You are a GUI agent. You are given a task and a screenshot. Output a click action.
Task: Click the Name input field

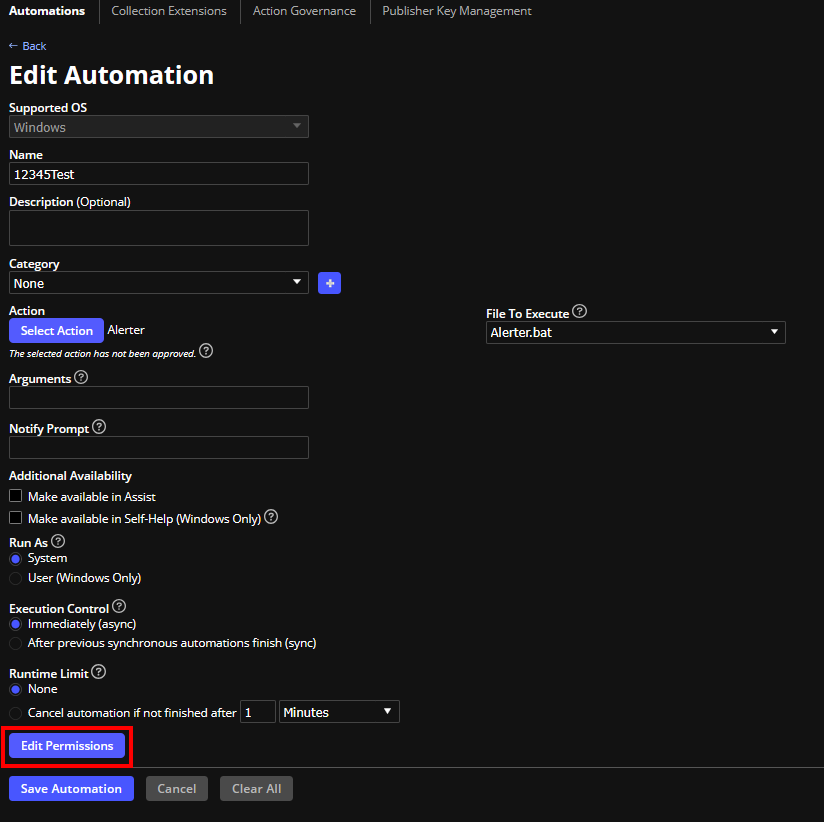tap(158, 174)
